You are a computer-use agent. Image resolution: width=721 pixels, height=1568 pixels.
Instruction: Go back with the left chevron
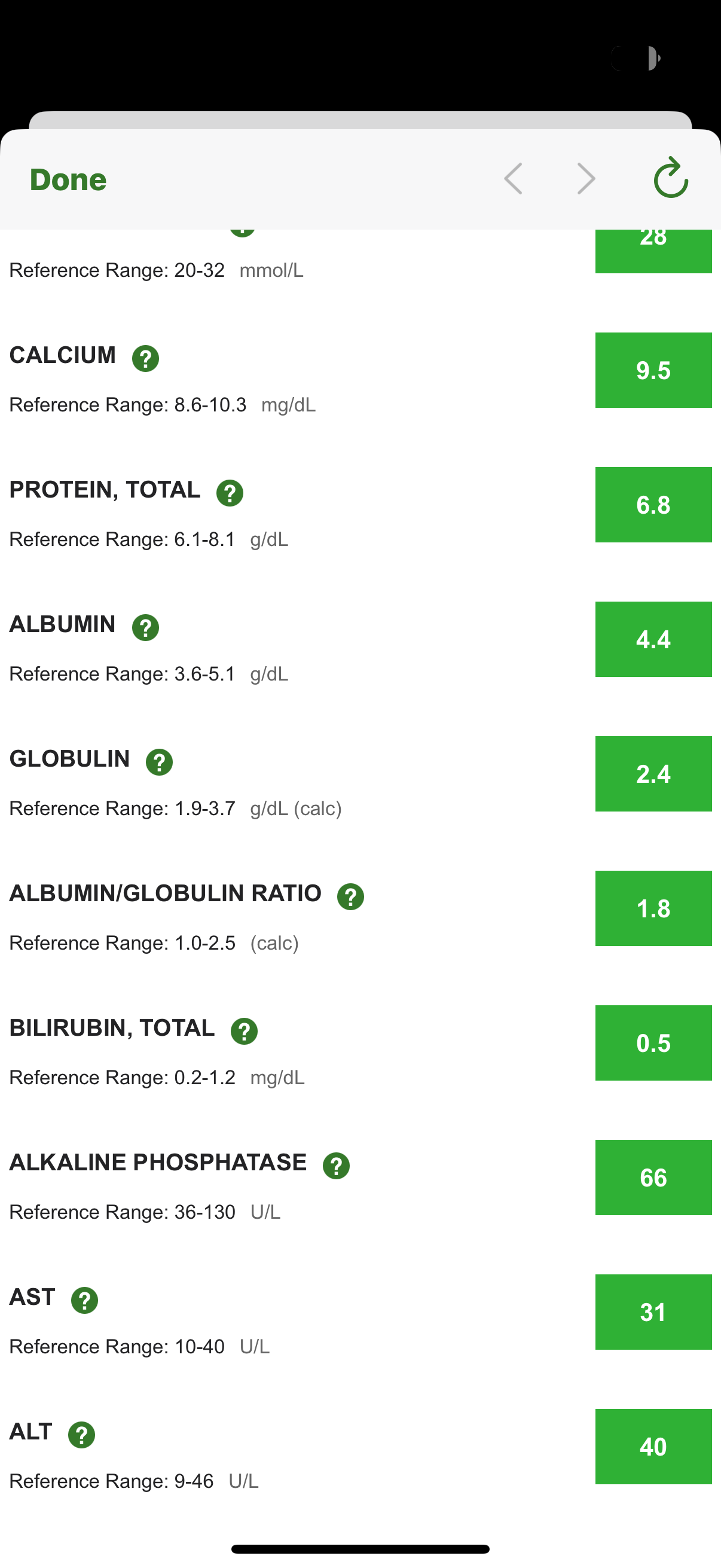coord(513,178)
